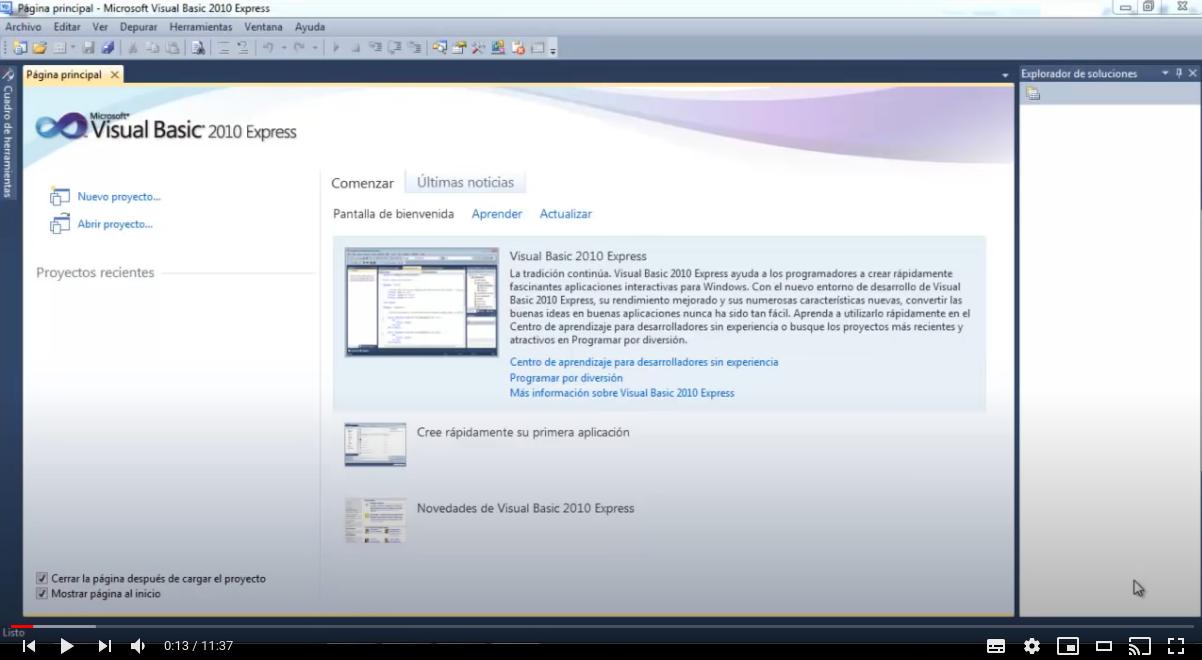Click the Start Debugging play toolbar icon
The width and height of the screenshot is (1202, 660).
[336, 47]
